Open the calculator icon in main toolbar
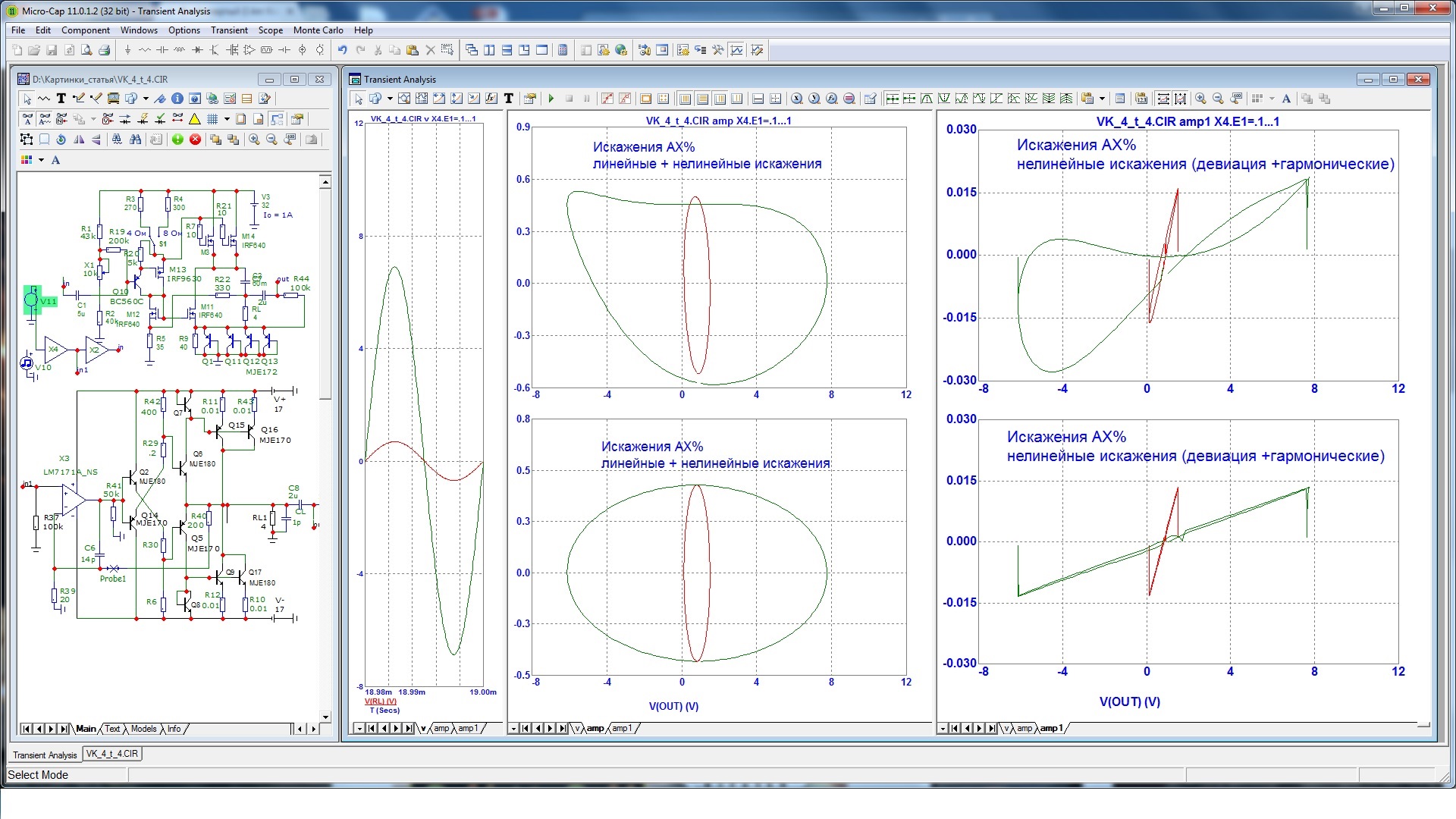This screenshot has height=819, width=1456. [563, 50]
